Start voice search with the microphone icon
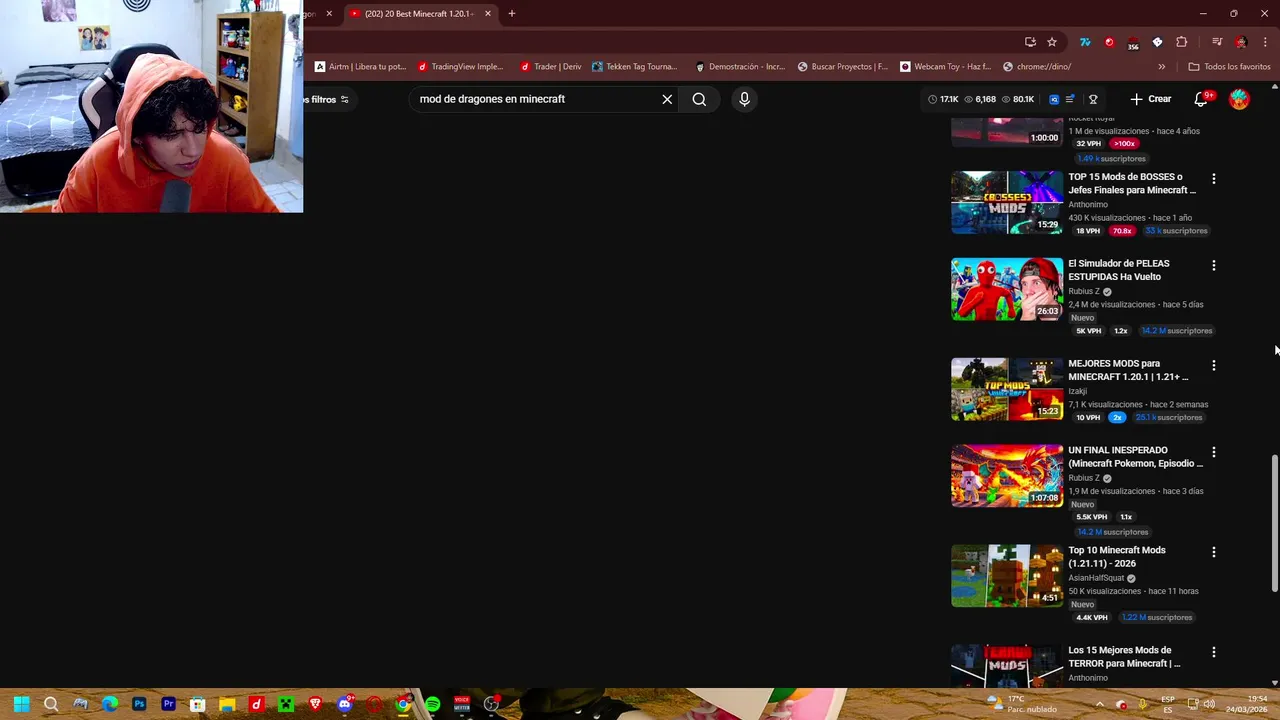The width and height of the screenshot is (1280, 720). point(744,99)
